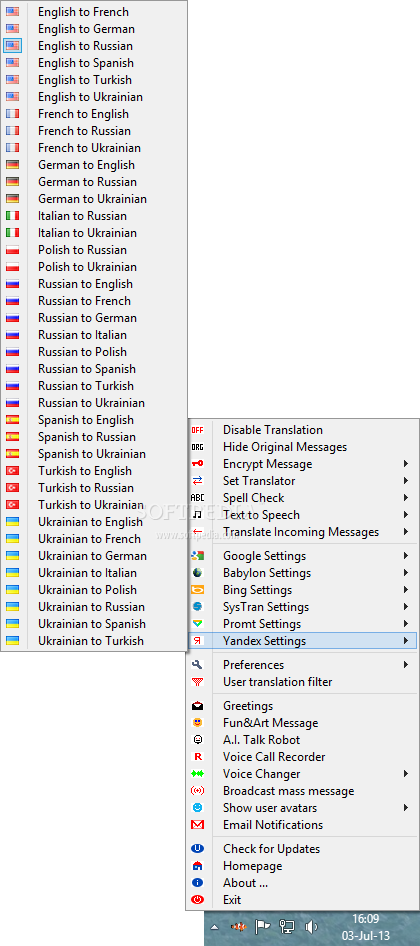Expand the Spell Check submenu arrow
This screenshot has width=420, height=946.
coord(407,498)
